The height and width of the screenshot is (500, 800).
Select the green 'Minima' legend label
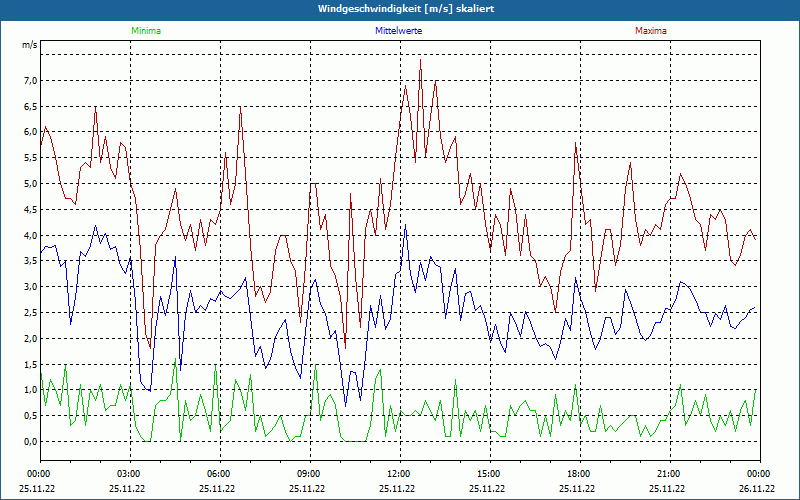click(146, 31)
